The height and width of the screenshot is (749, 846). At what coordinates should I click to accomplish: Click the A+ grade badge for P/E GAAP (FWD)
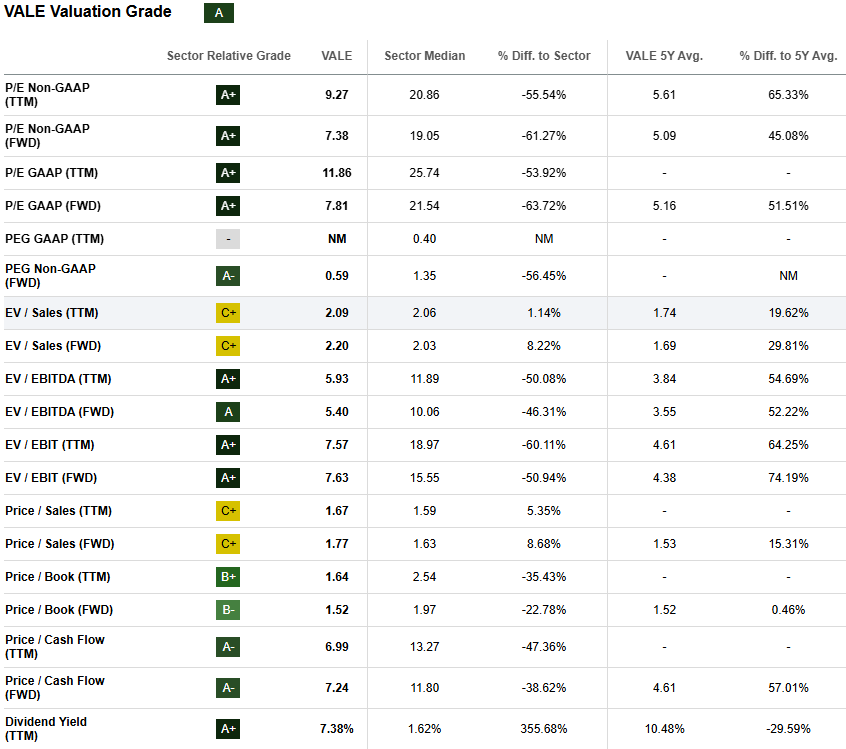(x=228, y=206)
